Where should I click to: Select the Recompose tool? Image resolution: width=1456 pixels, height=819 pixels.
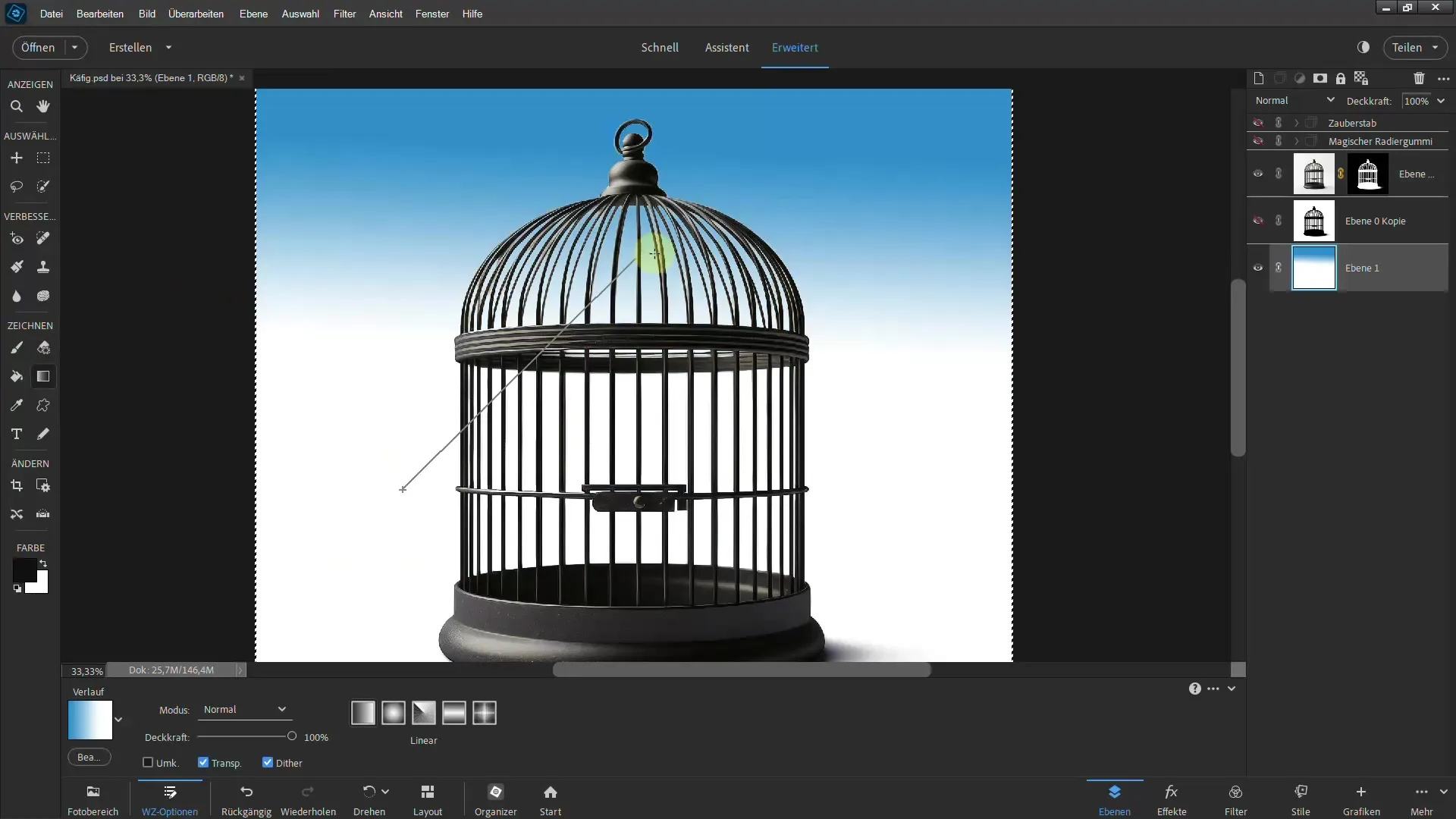(x=43, y=486)
